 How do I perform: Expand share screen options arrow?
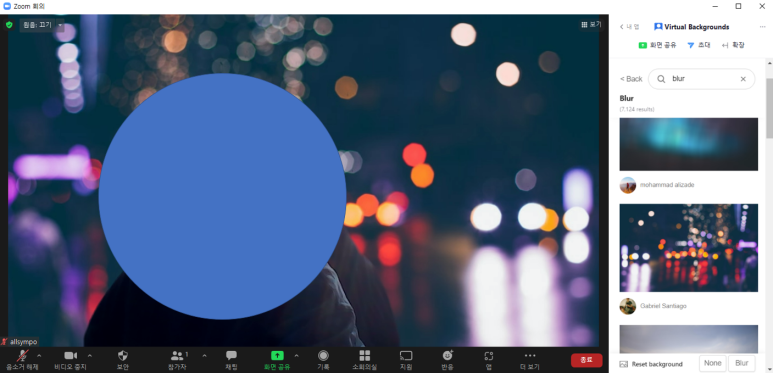296,356
